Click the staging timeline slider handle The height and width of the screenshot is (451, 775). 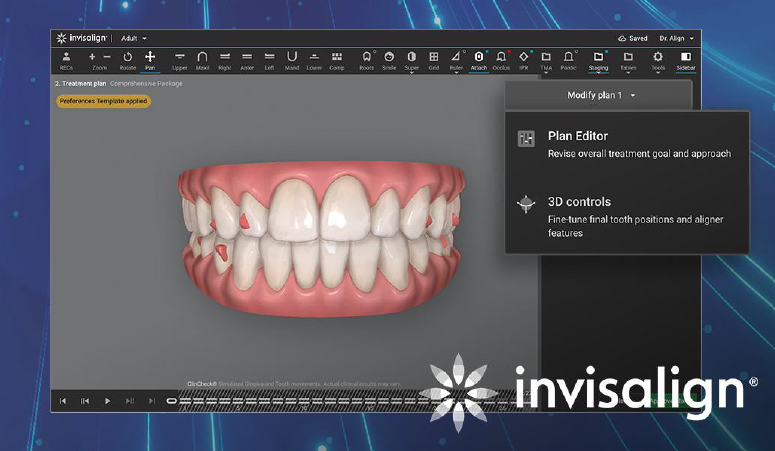(x=172, y=401)
